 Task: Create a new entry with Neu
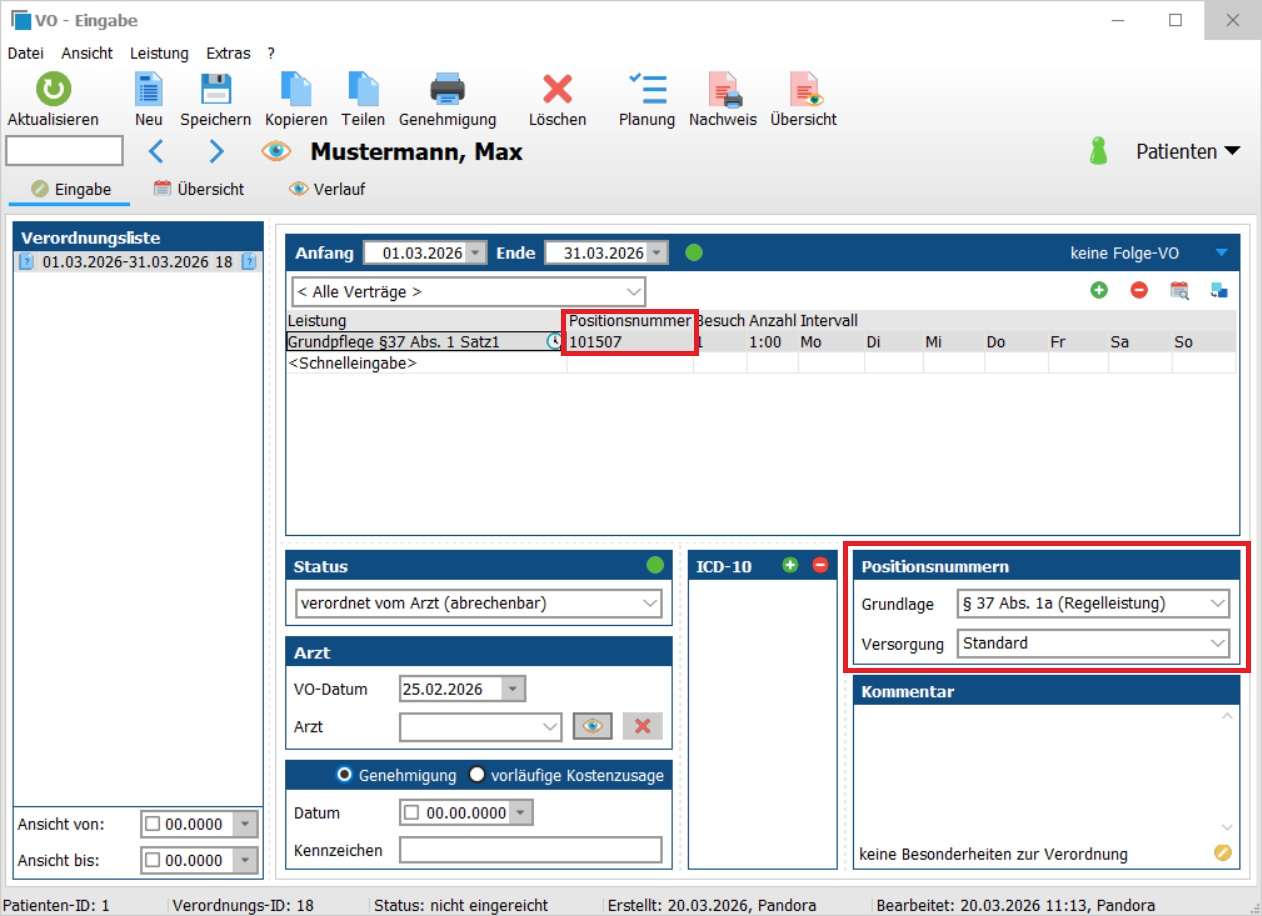pyautogui.click(x=149, y=90)
